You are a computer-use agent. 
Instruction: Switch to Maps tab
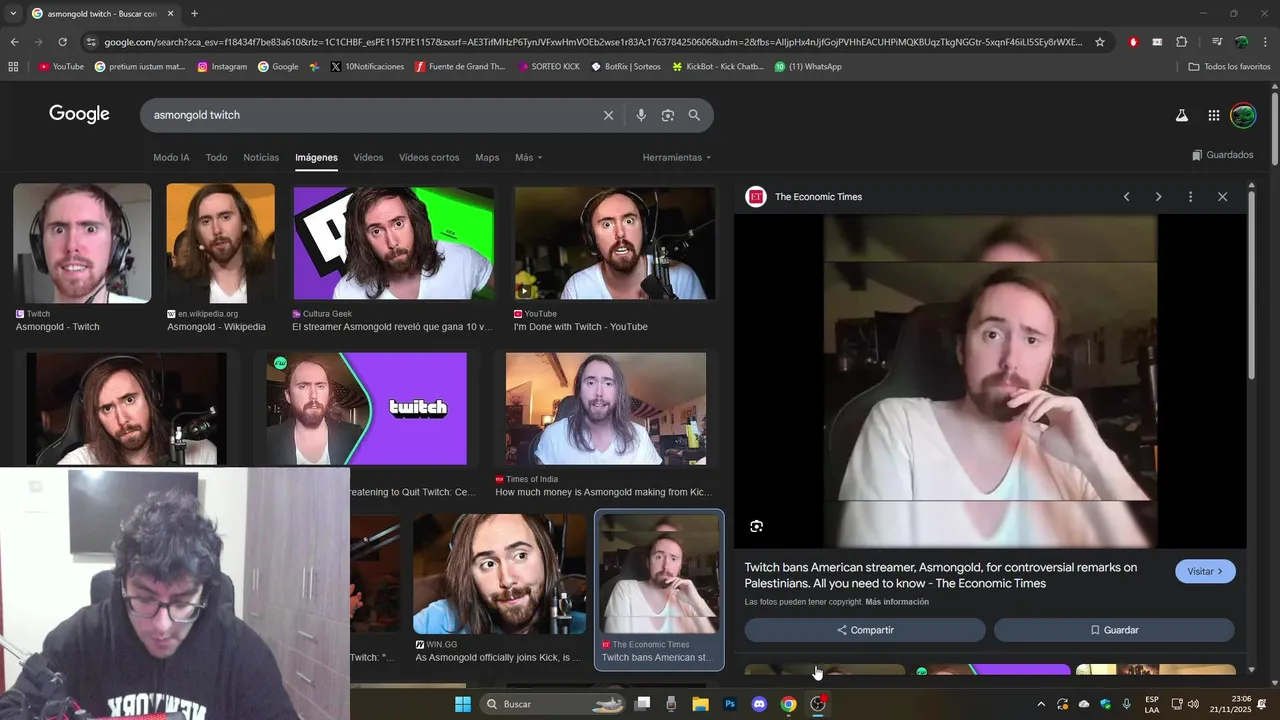click(487, 158)
